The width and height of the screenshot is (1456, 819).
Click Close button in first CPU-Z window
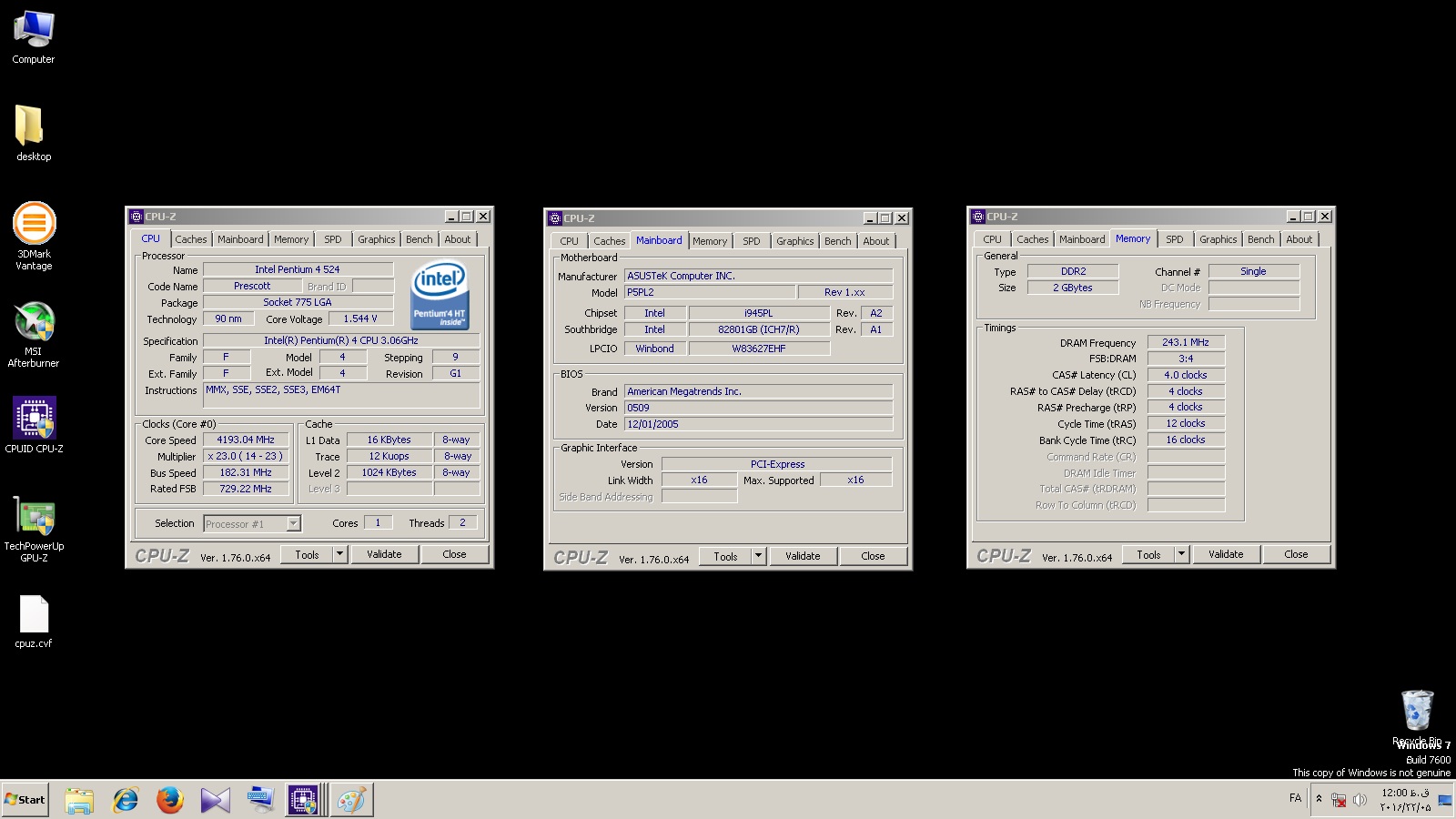click(454, 554)
